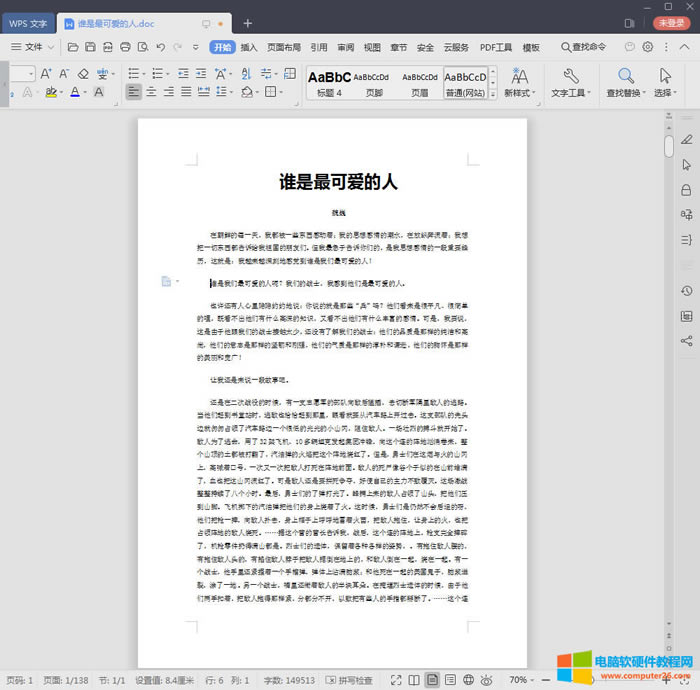
Task: Click the save icon in quick access toolbar
Action: (90, 47)
